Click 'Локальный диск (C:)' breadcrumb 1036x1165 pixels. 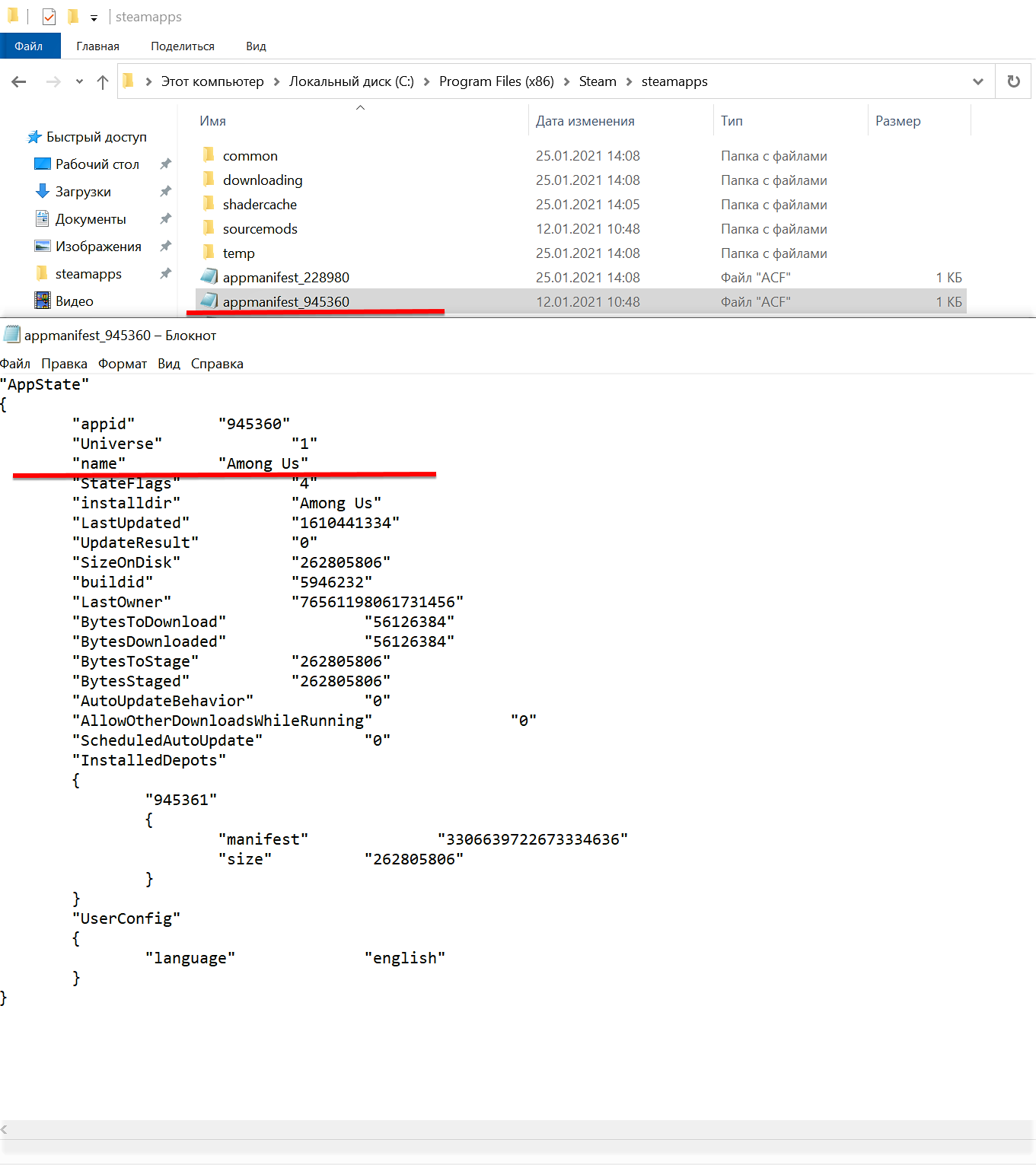[352, 81]
